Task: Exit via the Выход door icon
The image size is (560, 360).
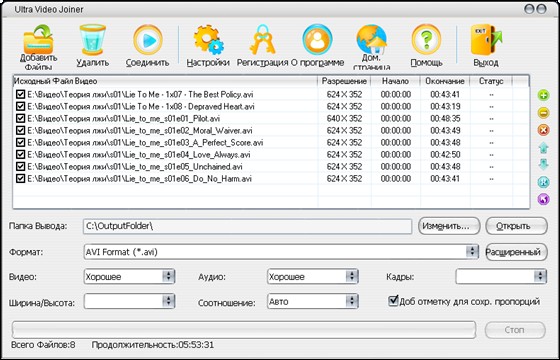Action: 486,40
